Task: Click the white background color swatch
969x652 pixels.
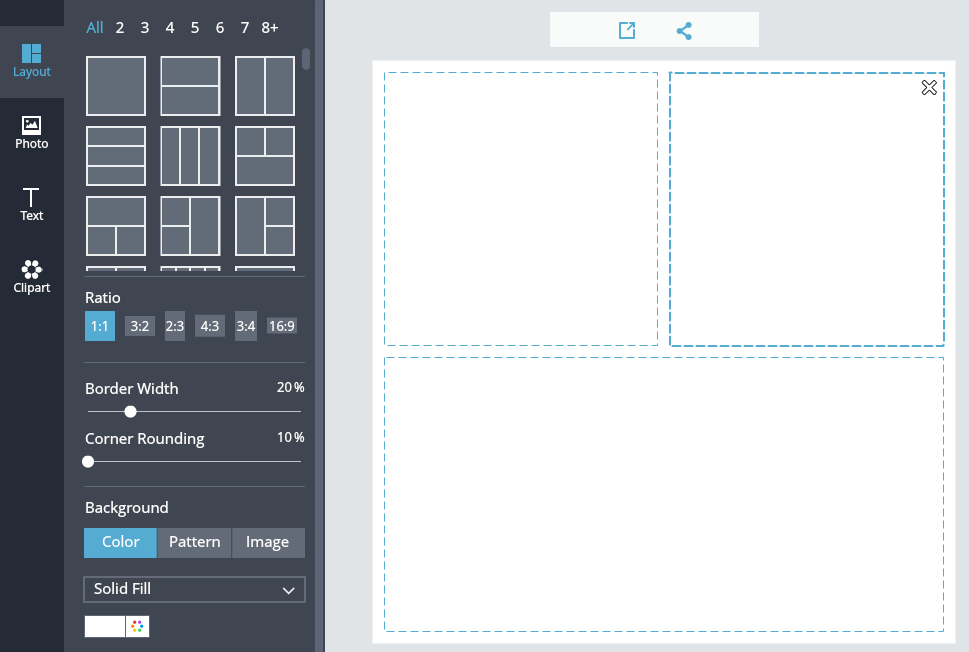Action: [x=105, y=626]
